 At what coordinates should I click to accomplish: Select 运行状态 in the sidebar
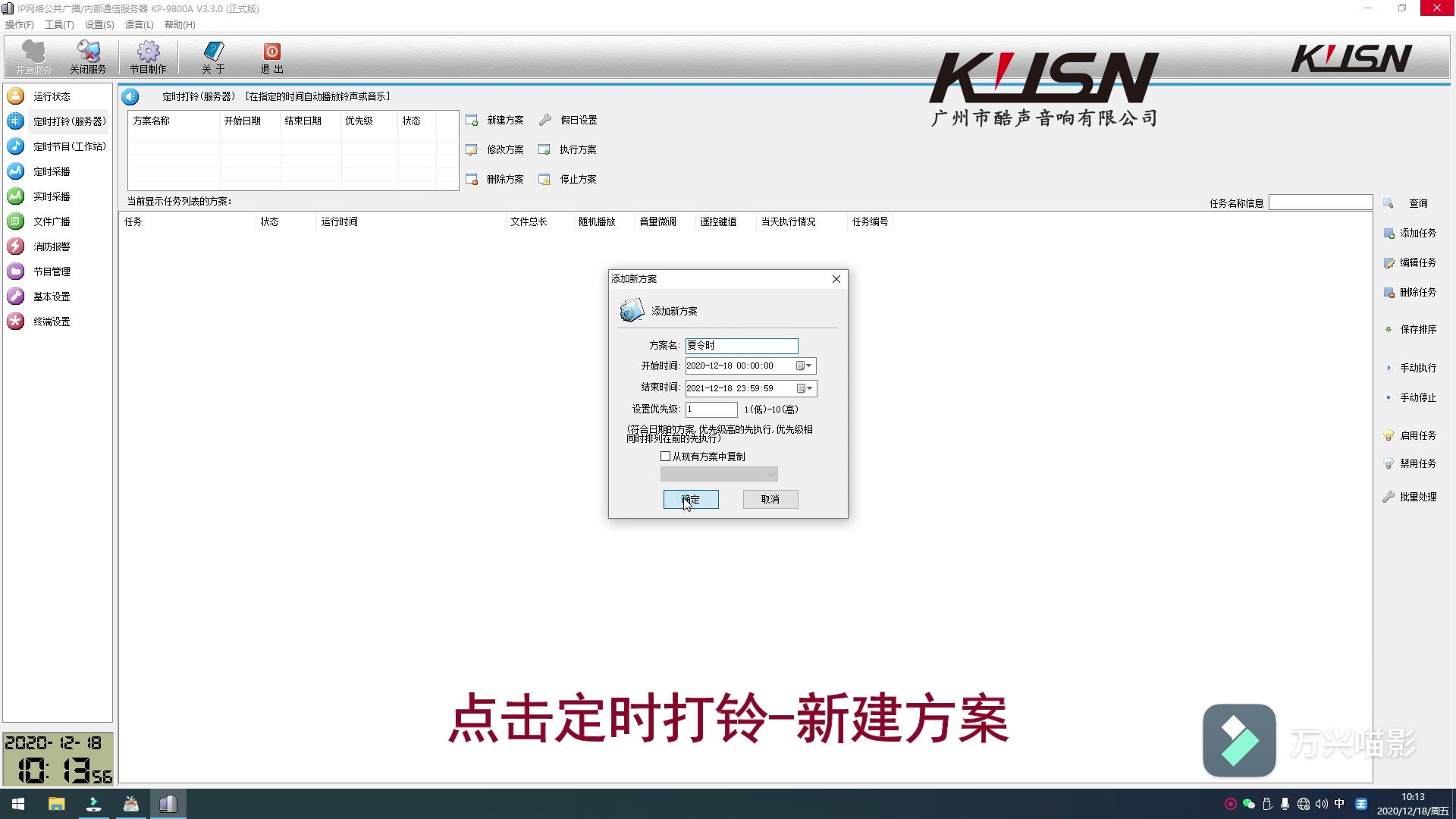tap(52, 96)
